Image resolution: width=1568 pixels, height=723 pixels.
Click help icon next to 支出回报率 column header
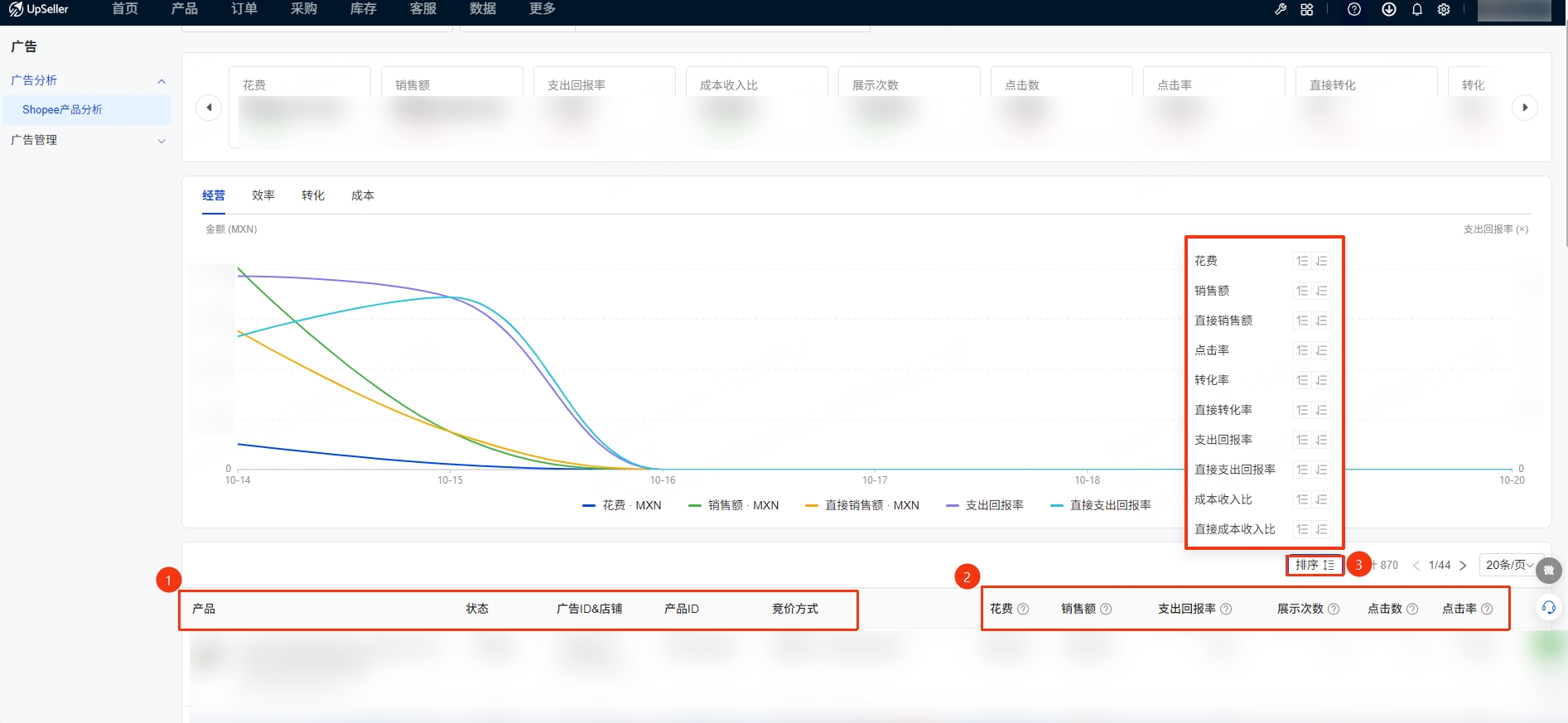(1226, 609)
